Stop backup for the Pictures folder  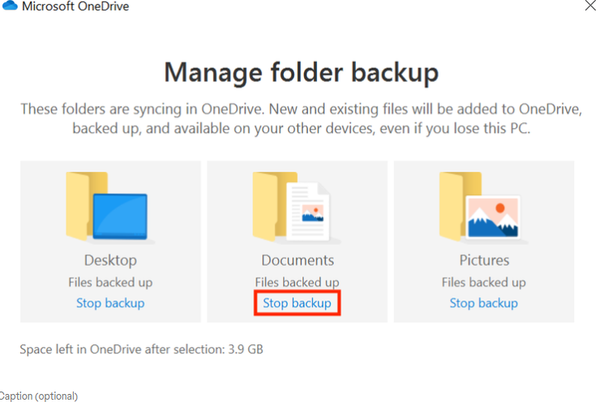click(x=484, y=303)
